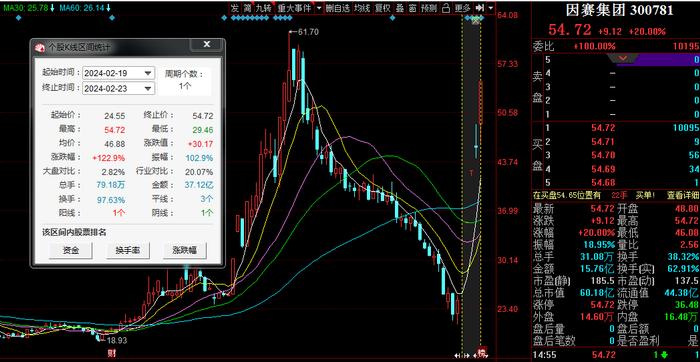Image resolution: width=700 pixels, height=362 pixels.
Task: Click the 发 toolbar icon
Action: click(234, 8)
